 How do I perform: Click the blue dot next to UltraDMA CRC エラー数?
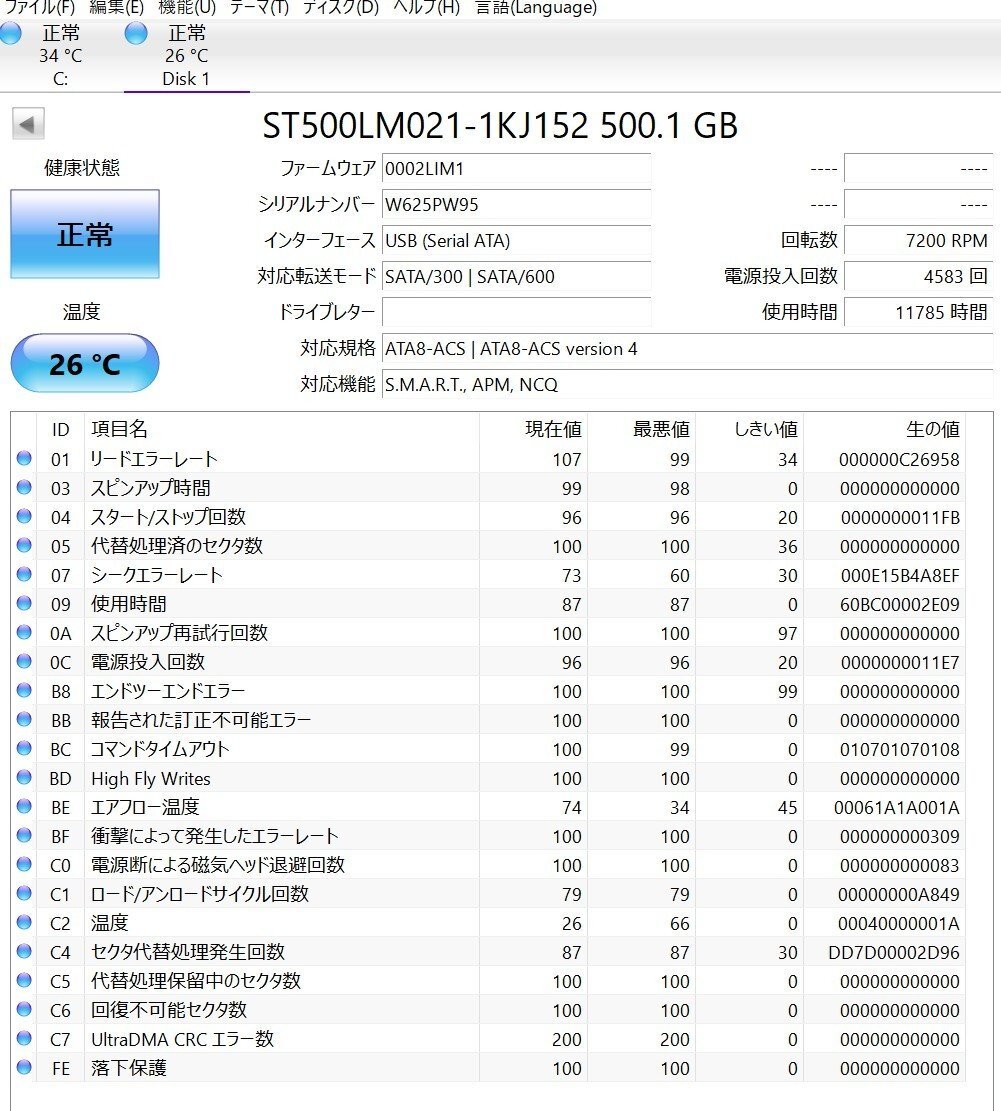tap(24, 1039)
